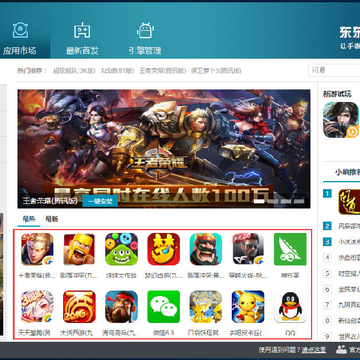Open the 天天酷跑 anime girl icon
Screen dimensions: 360x360
[37, 307]
